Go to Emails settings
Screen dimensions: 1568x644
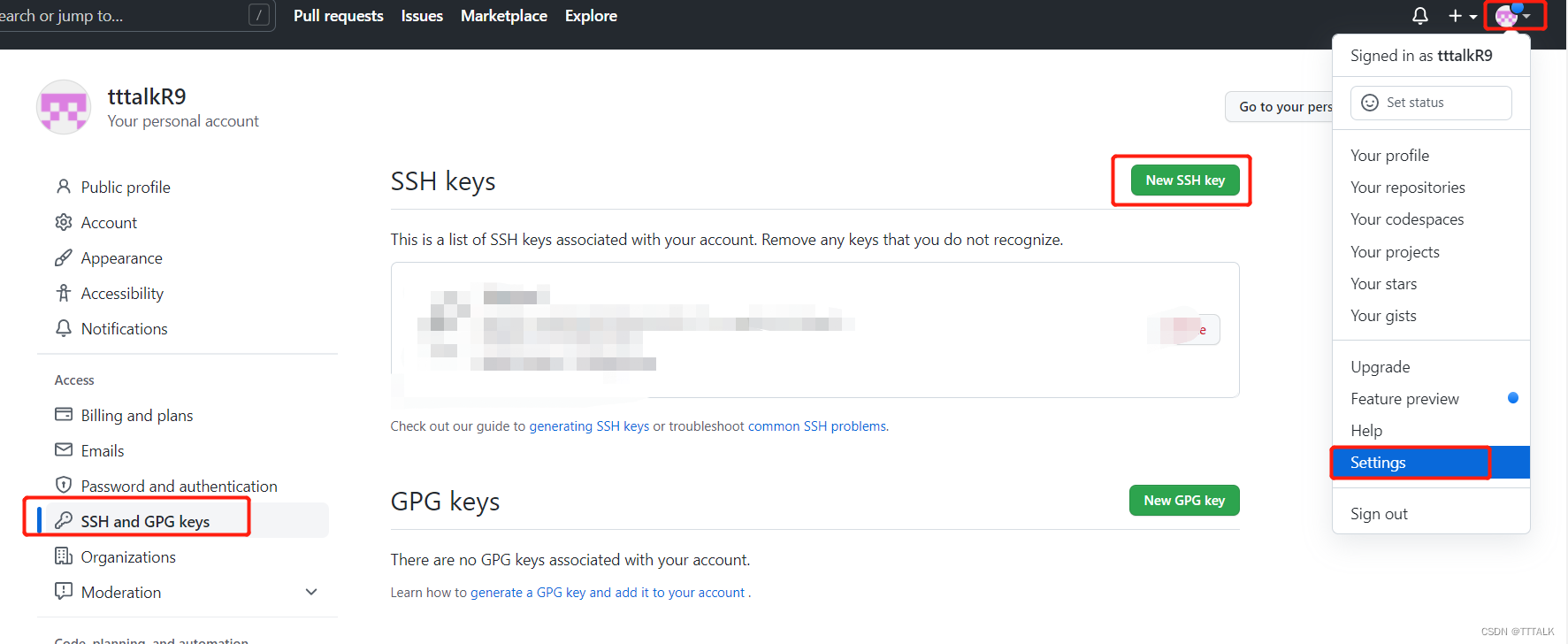pos(103,450)
